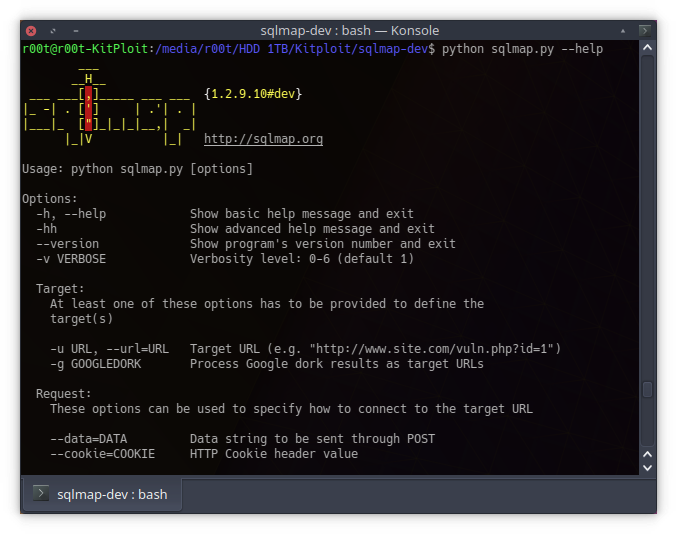Click the 'Request:' section heading
The width and height of the screenshot is (677, 534).
(x=64, y=394)
